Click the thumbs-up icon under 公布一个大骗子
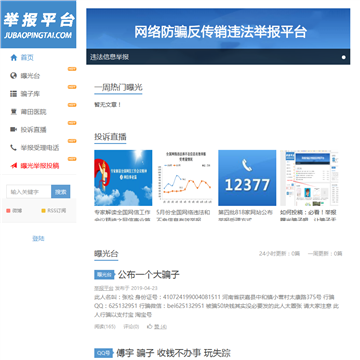The width and height of the screenshot is (360, 360). tap(149, 326)
